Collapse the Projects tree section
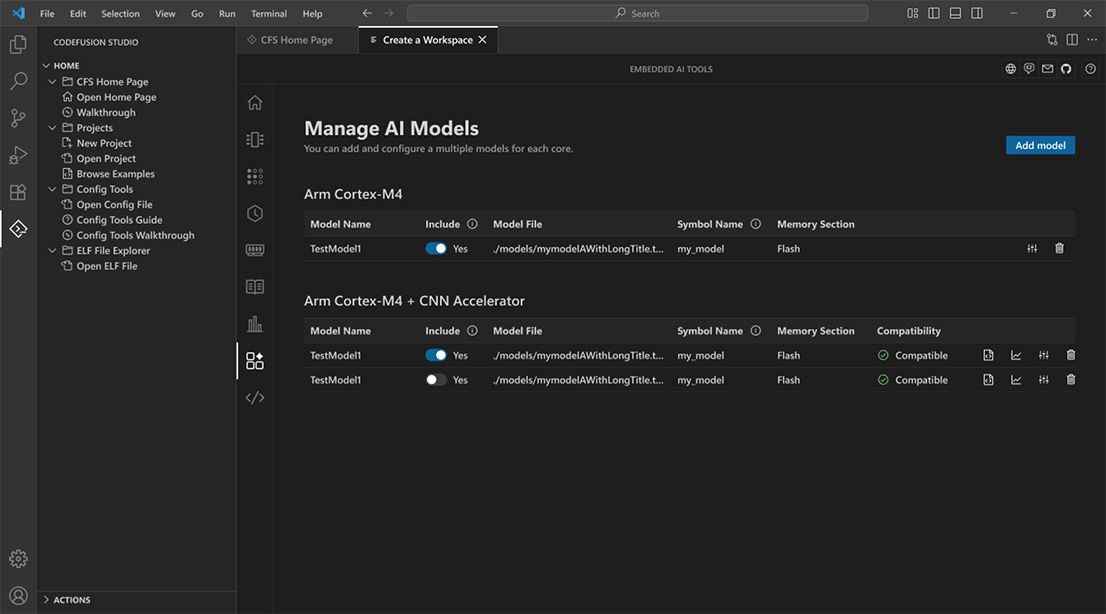 pyautogui.click(x=52, y=127)
